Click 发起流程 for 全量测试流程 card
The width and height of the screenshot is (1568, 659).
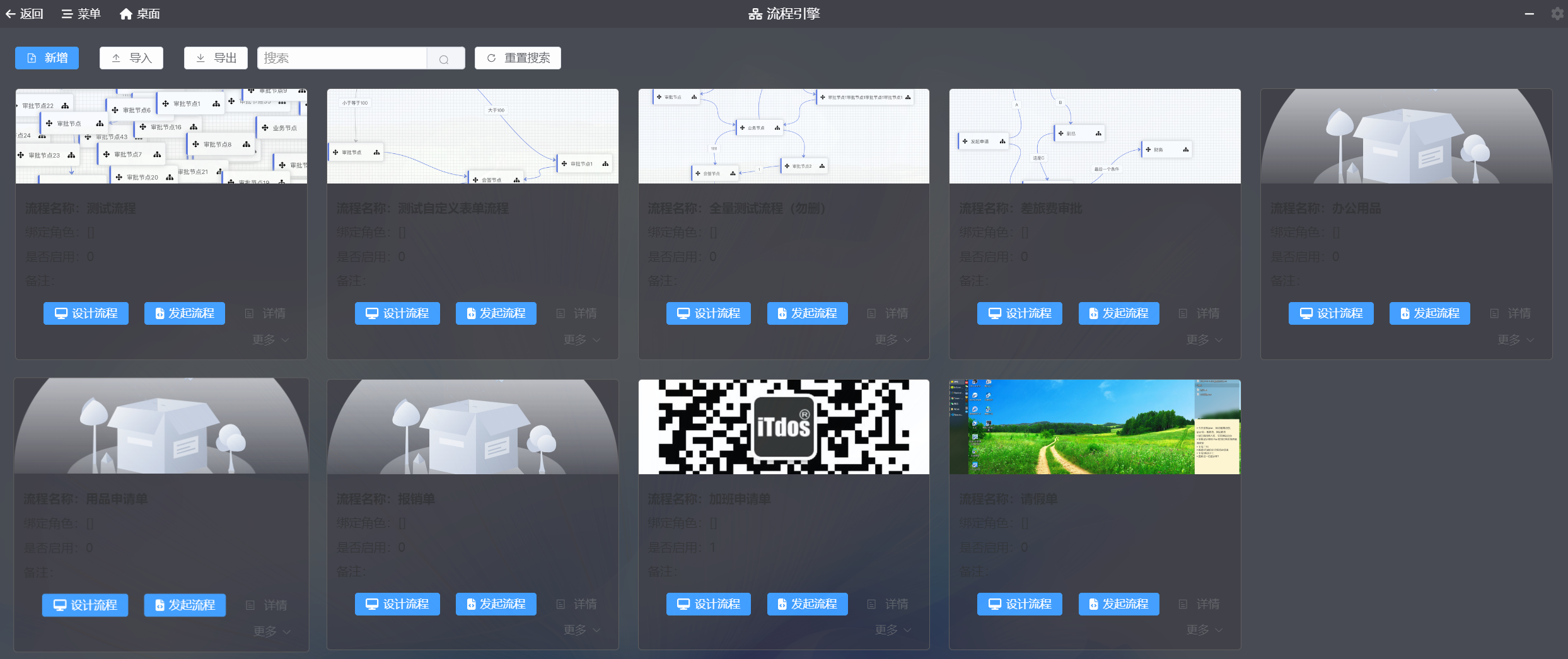(x=808, y=313)
